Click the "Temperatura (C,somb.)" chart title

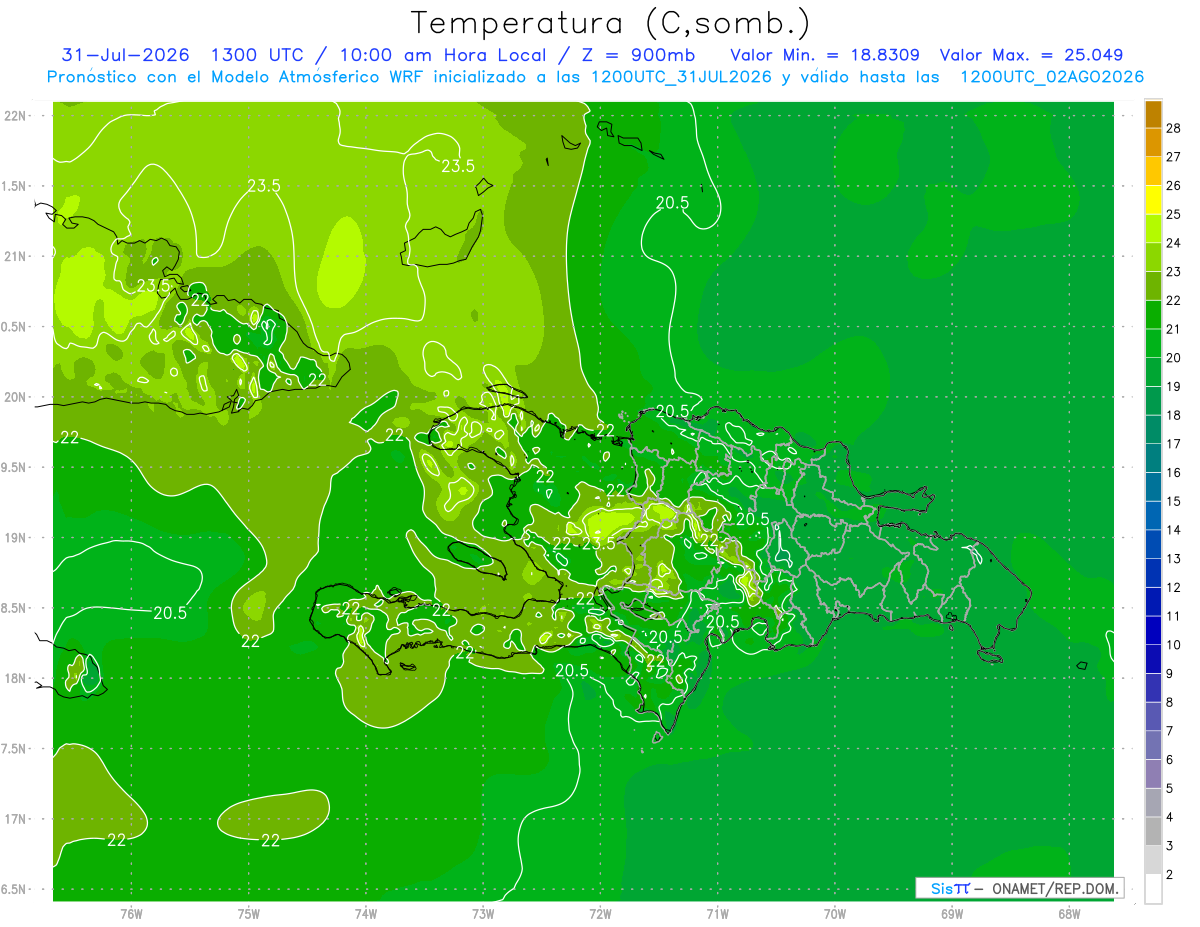point(611,23)
